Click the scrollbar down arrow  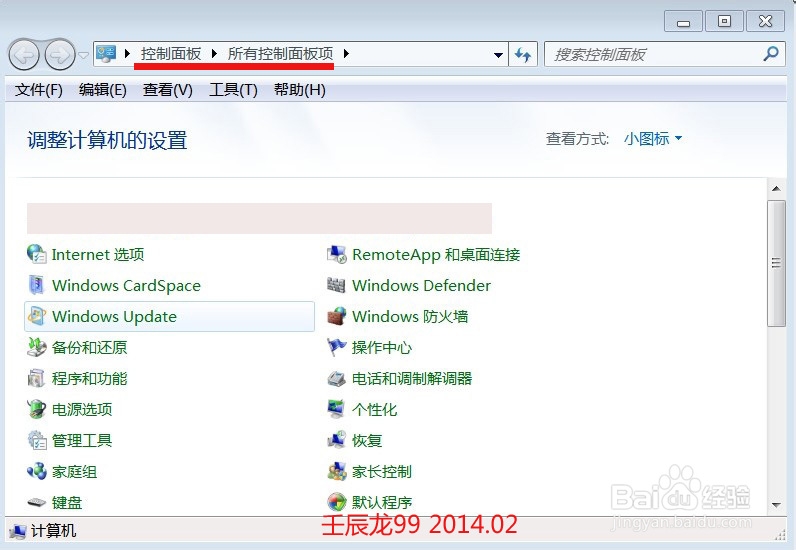point(776,505)
